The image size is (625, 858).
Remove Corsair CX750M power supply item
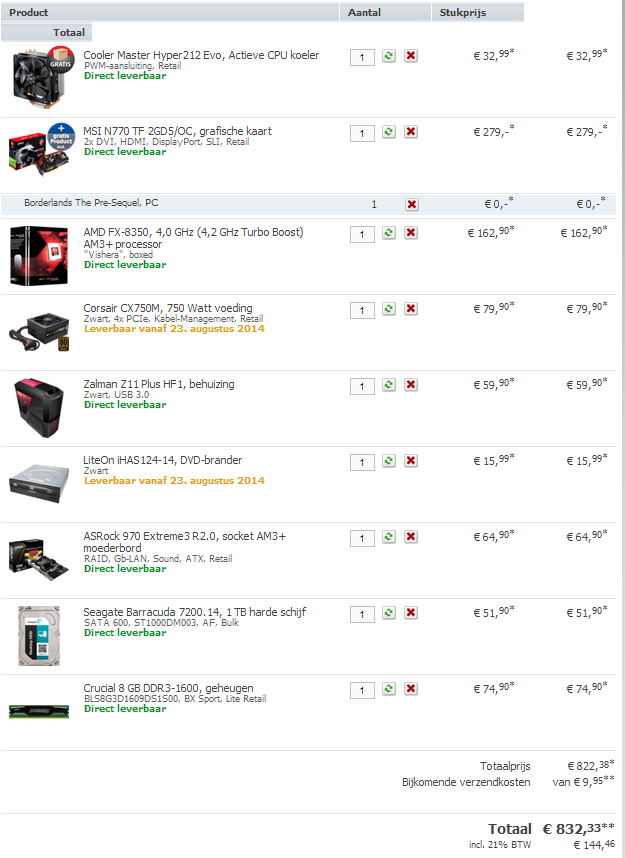tap(411, 309)
